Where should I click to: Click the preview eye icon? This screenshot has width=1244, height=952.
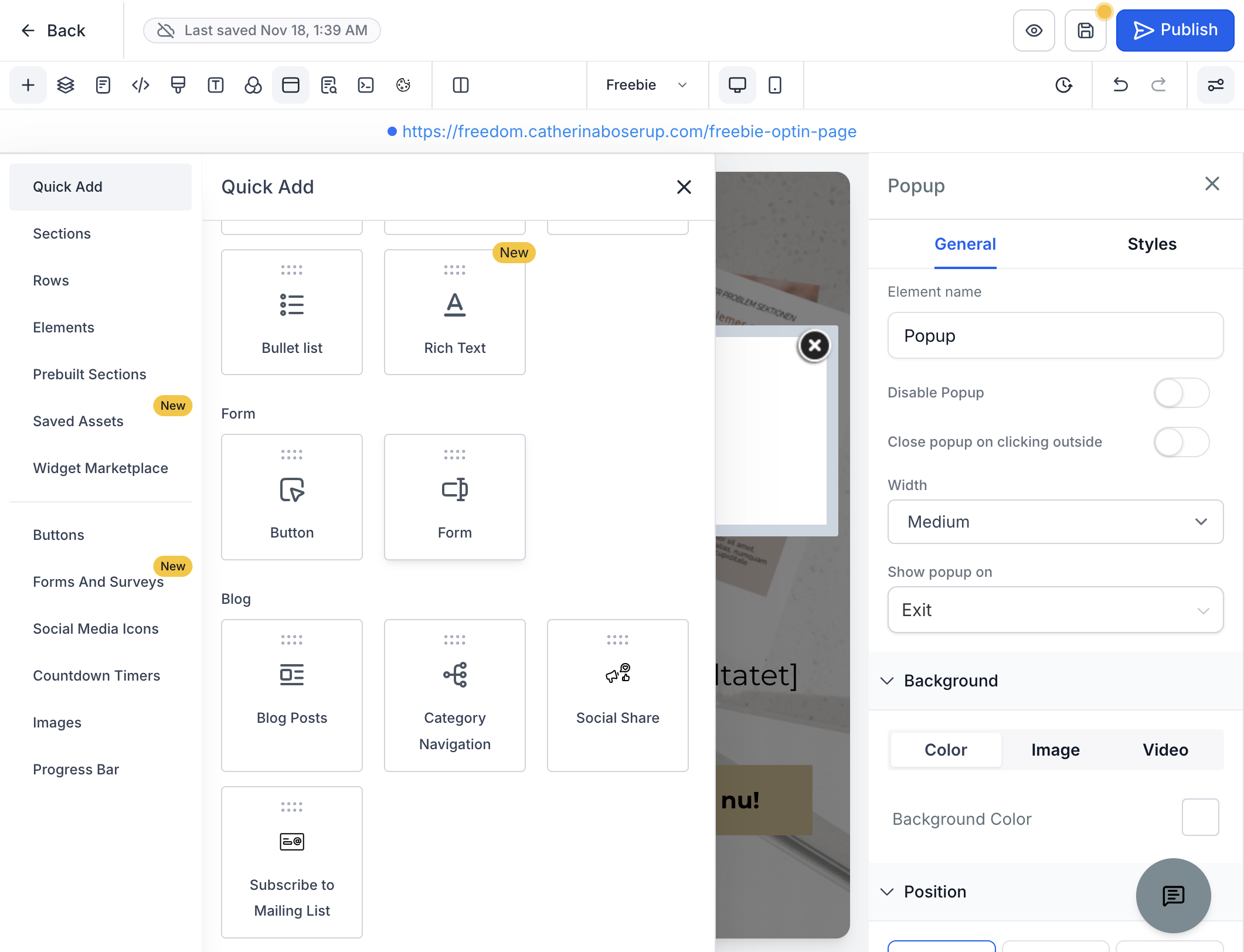[1034, 30]
